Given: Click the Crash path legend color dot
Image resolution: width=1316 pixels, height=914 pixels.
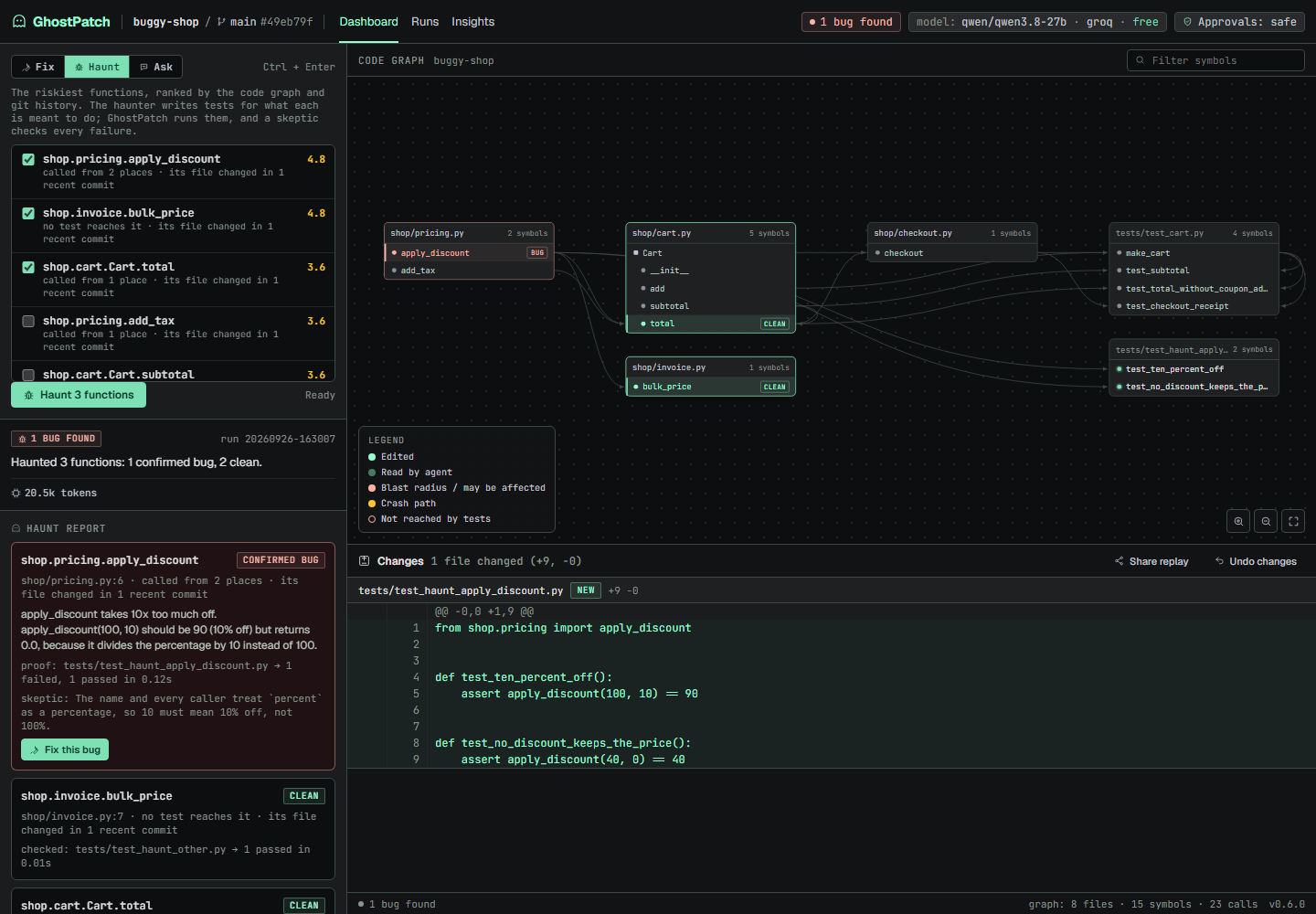Looking at the screenshot, I should click(372, 504).
